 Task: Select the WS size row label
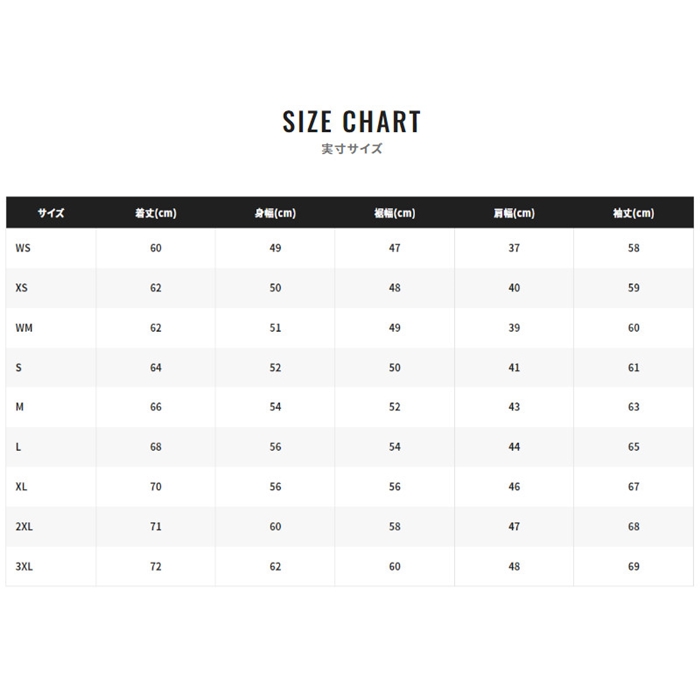pyautogui.click(x=24, y=248)
